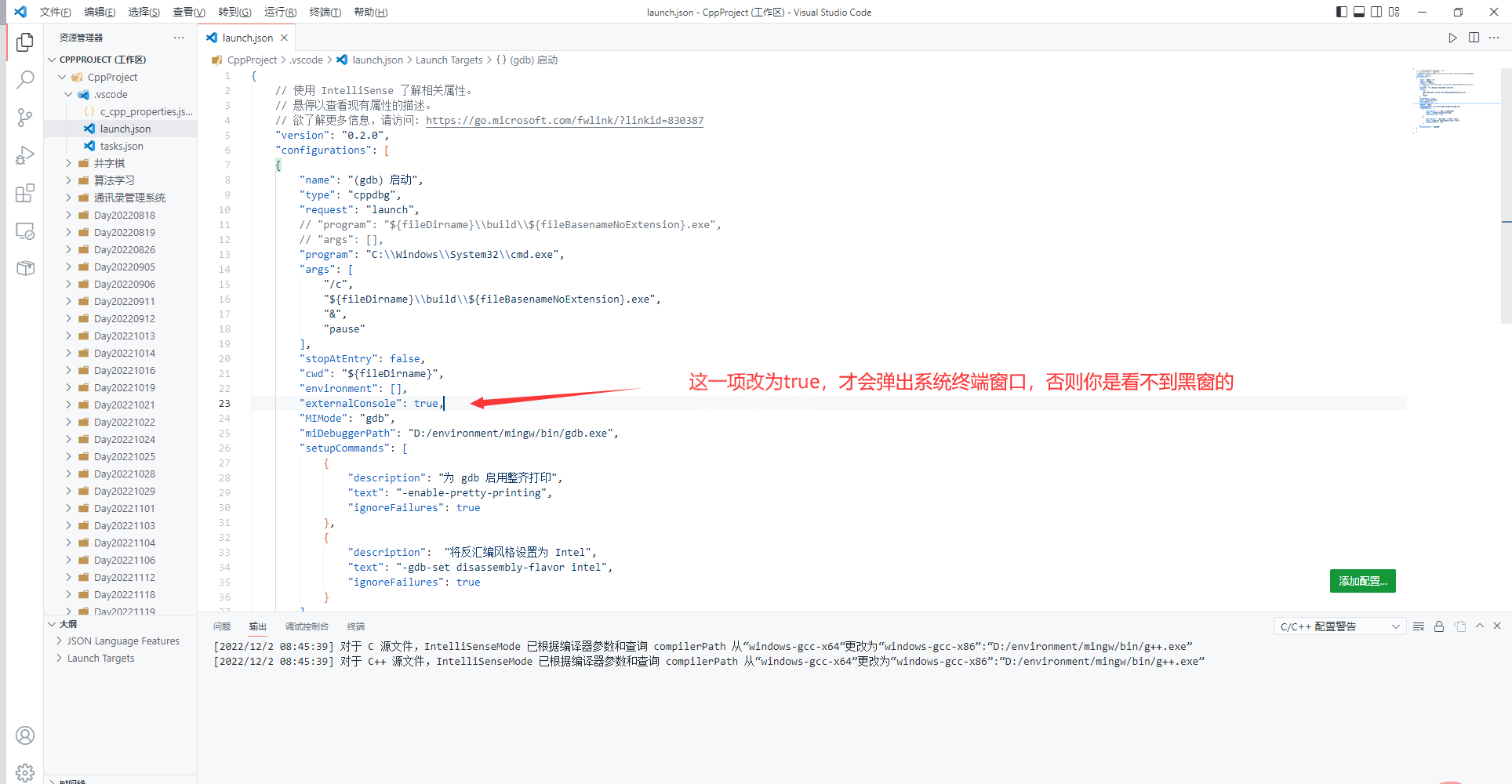Open the editor More Actions ellipsis

coord(1495,38)
